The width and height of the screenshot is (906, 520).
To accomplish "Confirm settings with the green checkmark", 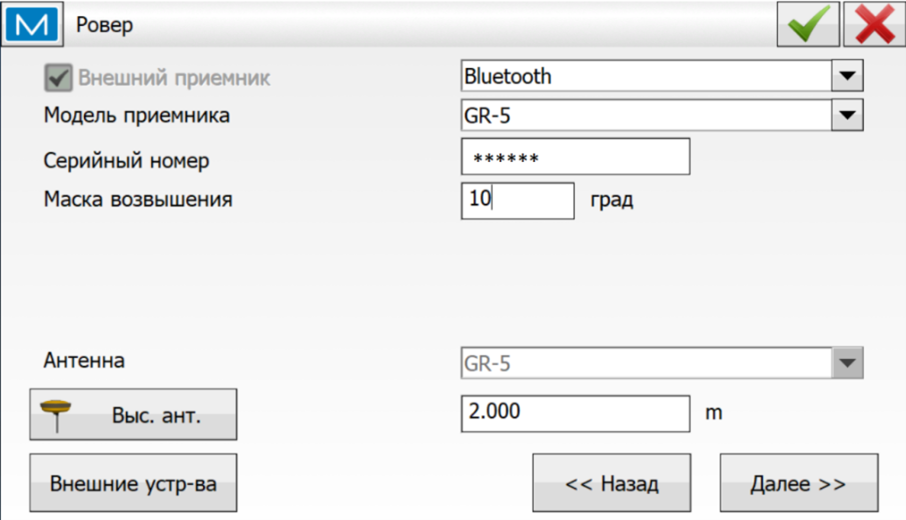I will (808, 24).
